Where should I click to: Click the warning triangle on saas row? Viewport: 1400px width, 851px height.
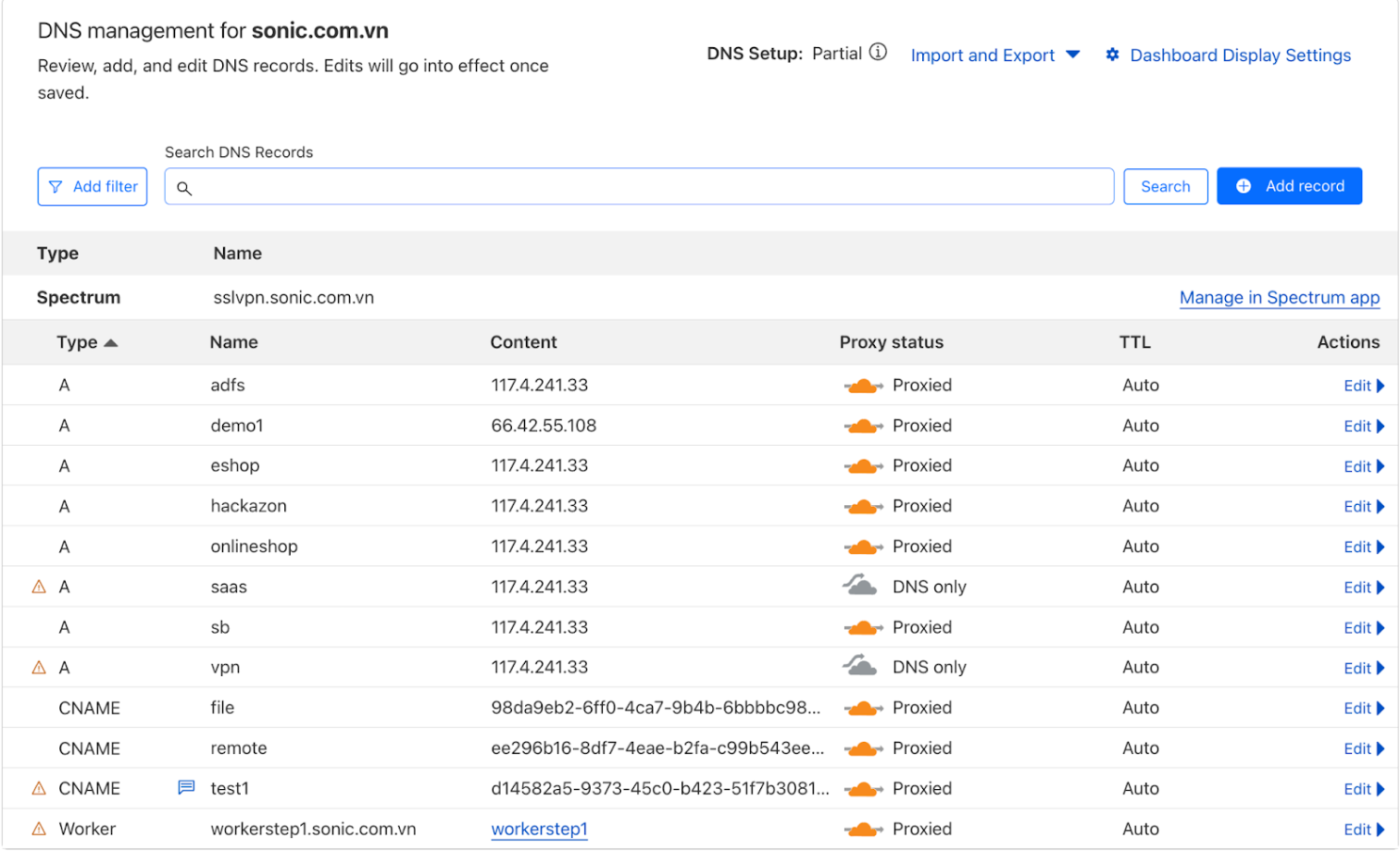[39, 587]
